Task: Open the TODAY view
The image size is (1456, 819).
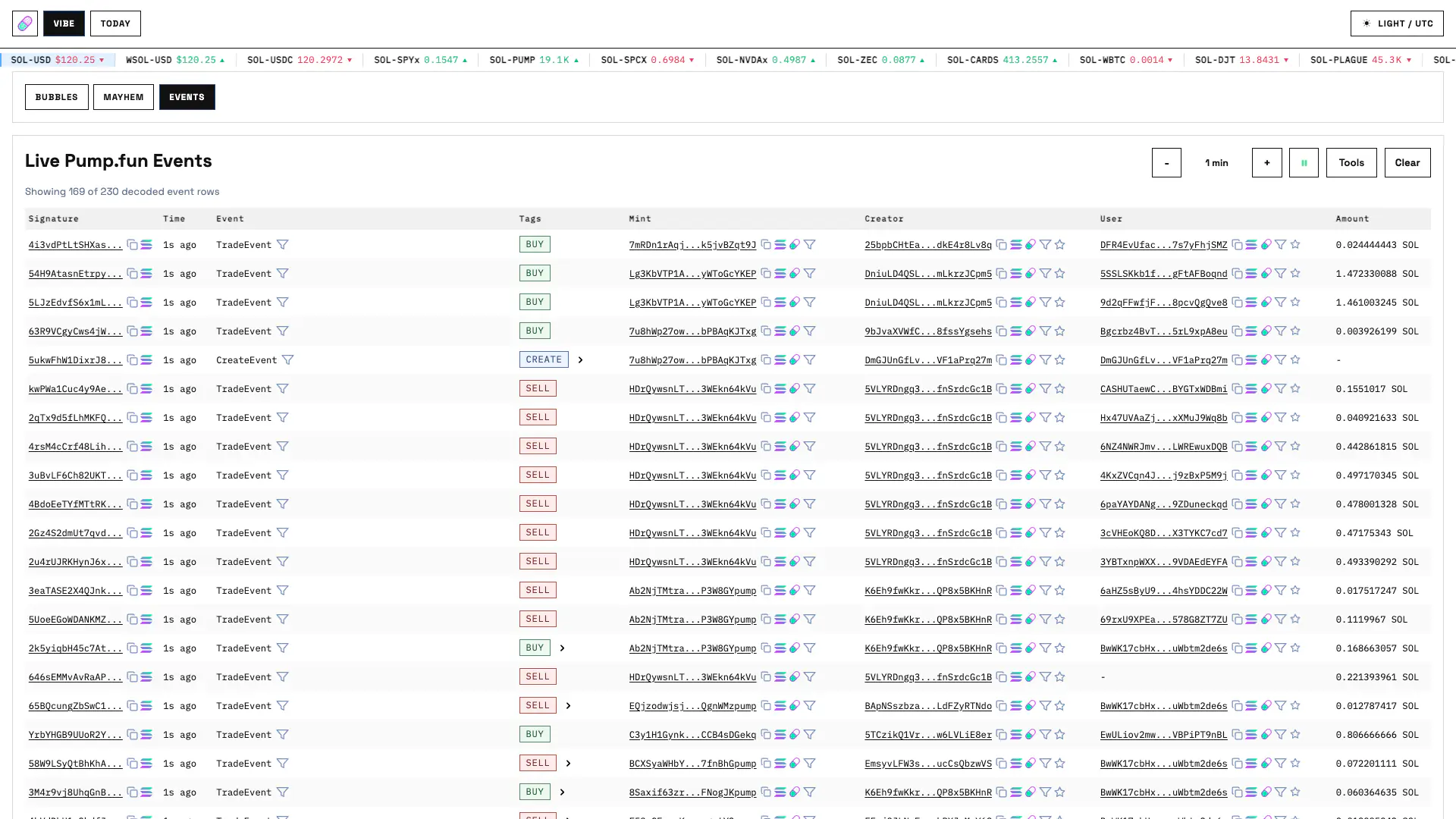Action: click(115, 24)
